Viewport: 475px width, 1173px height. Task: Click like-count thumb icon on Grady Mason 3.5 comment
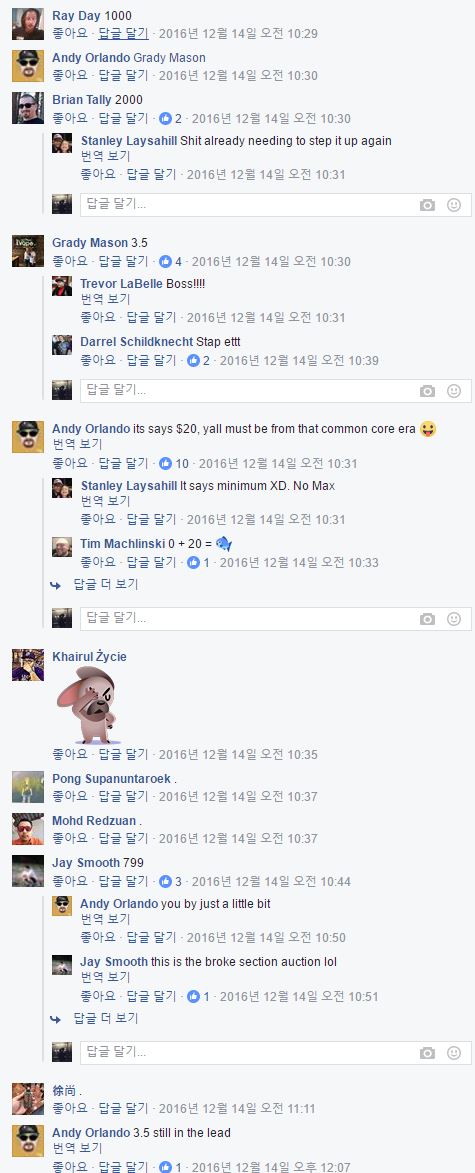pos(165,262)
